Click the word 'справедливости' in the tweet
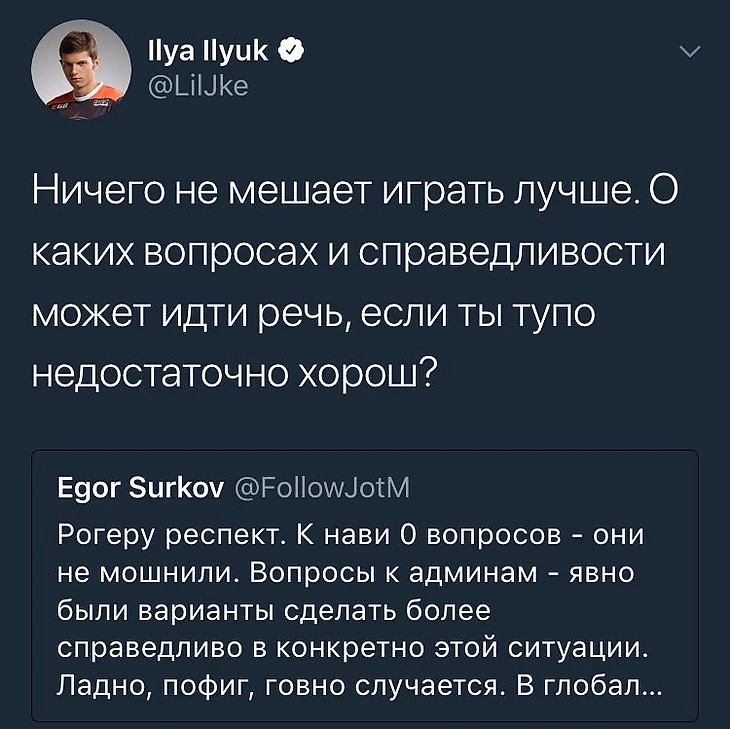The image size is (730, 729). coord(513,254)
